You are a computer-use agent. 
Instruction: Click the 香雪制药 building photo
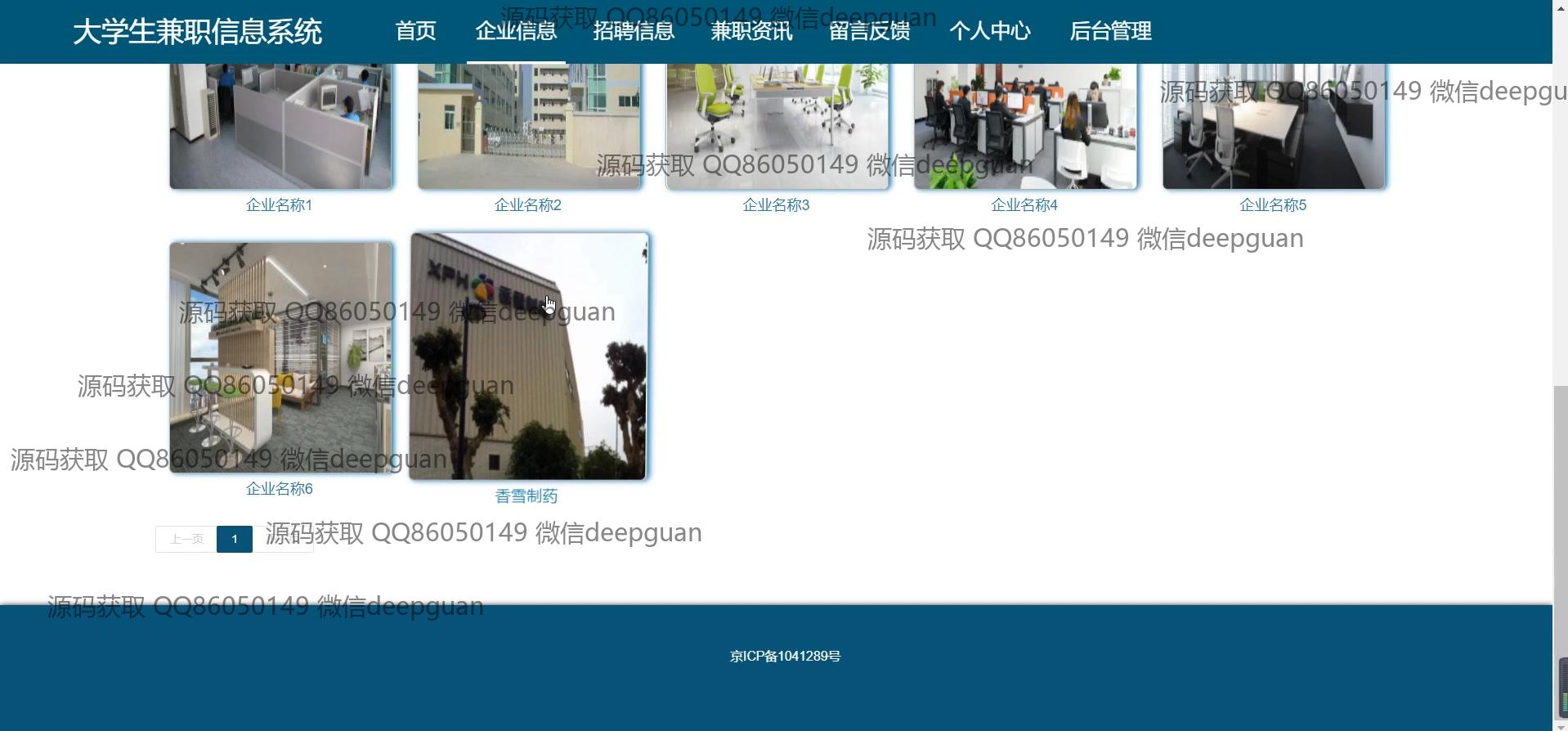click(x=528, y=357)
